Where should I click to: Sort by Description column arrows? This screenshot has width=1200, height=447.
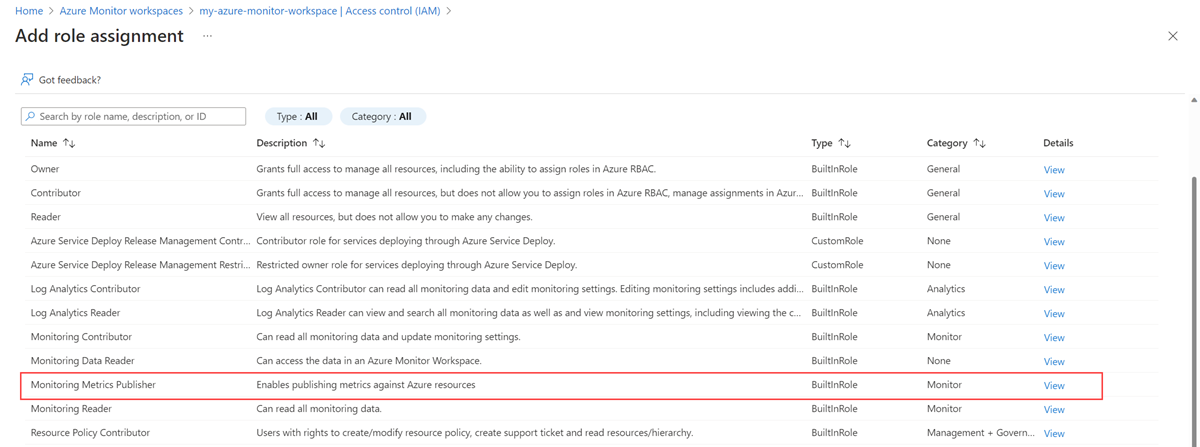click(x=319, y=143)
